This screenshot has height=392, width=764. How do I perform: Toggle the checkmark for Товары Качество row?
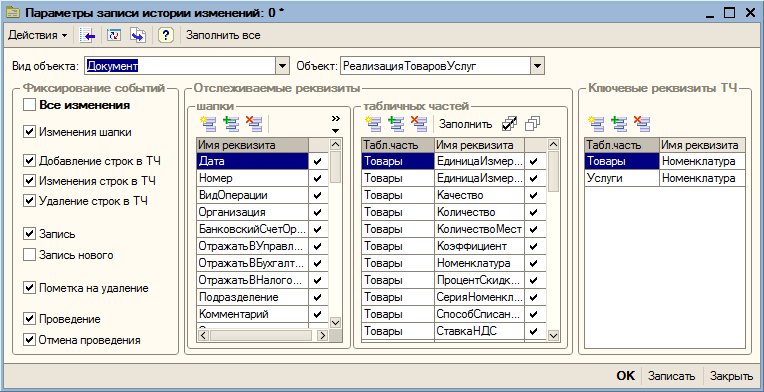coord(533,195)
